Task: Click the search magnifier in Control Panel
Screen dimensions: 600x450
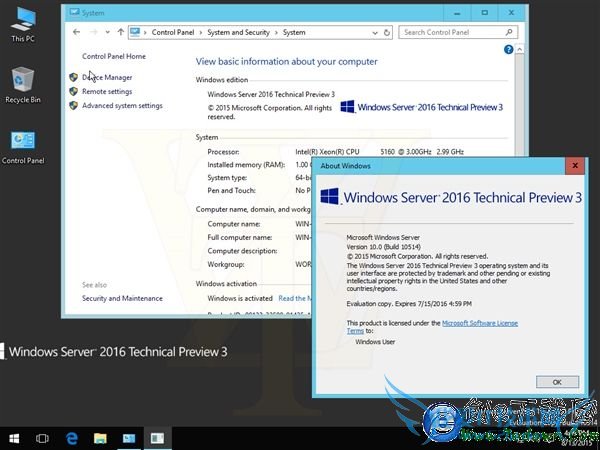Action: click(509, 33)
